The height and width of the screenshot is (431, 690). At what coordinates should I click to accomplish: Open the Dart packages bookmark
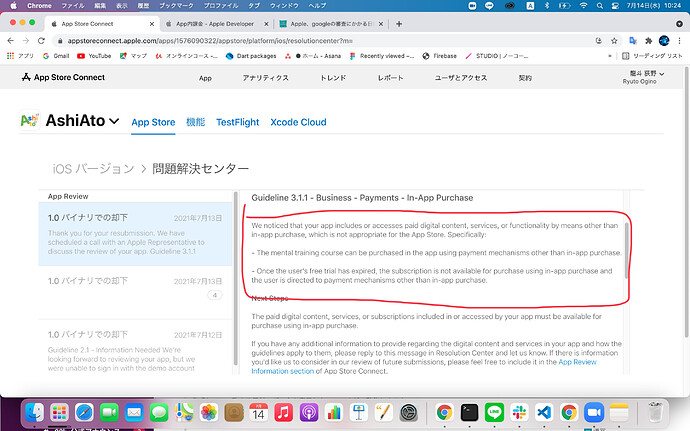pos(251,56)
